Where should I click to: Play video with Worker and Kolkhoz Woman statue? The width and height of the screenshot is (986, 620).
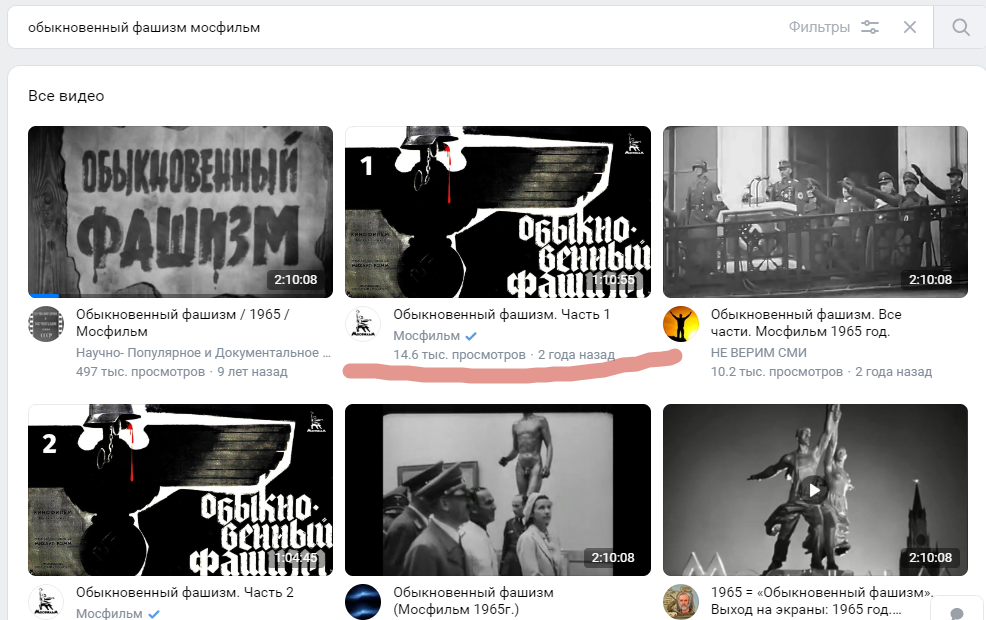816,490
